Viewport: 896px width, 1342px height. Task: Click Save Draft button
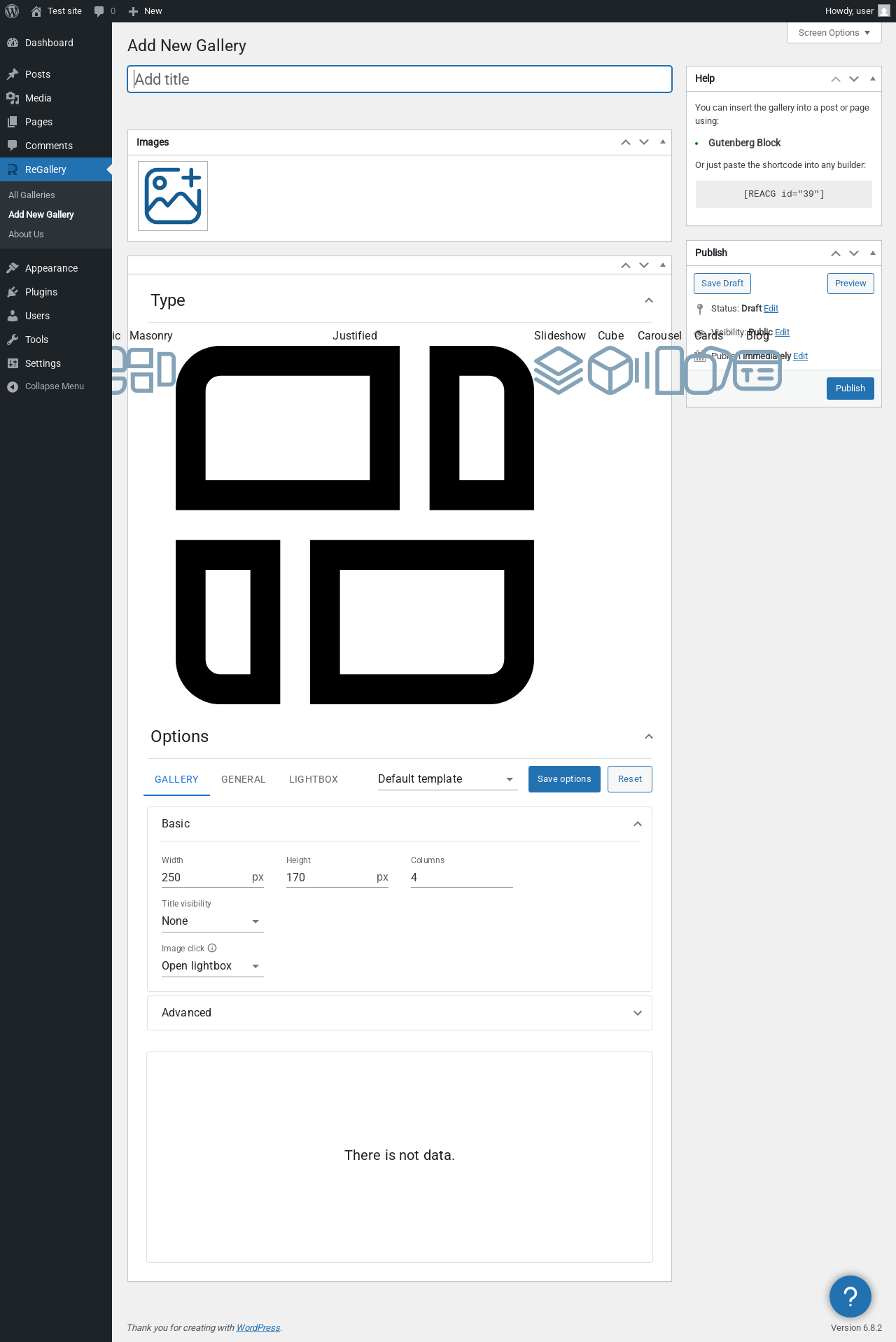(722, 284)
